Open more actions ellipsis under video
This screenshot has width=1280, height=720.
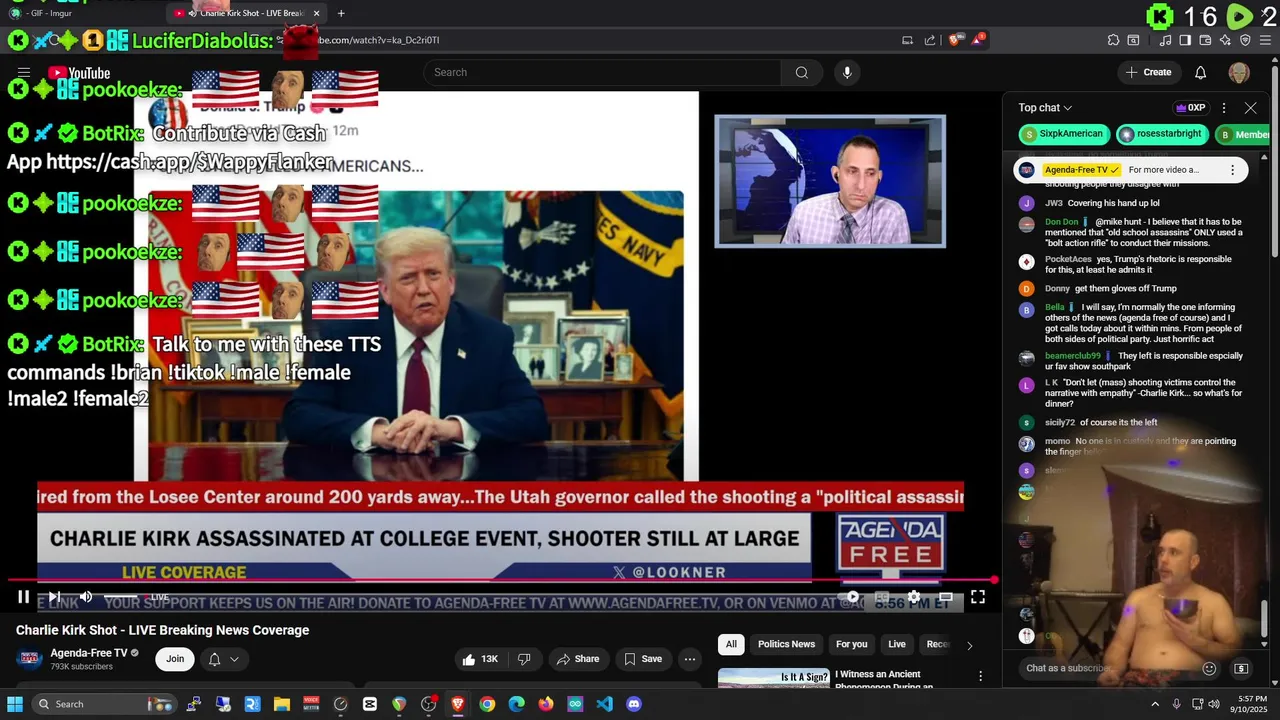pos(689,659)
